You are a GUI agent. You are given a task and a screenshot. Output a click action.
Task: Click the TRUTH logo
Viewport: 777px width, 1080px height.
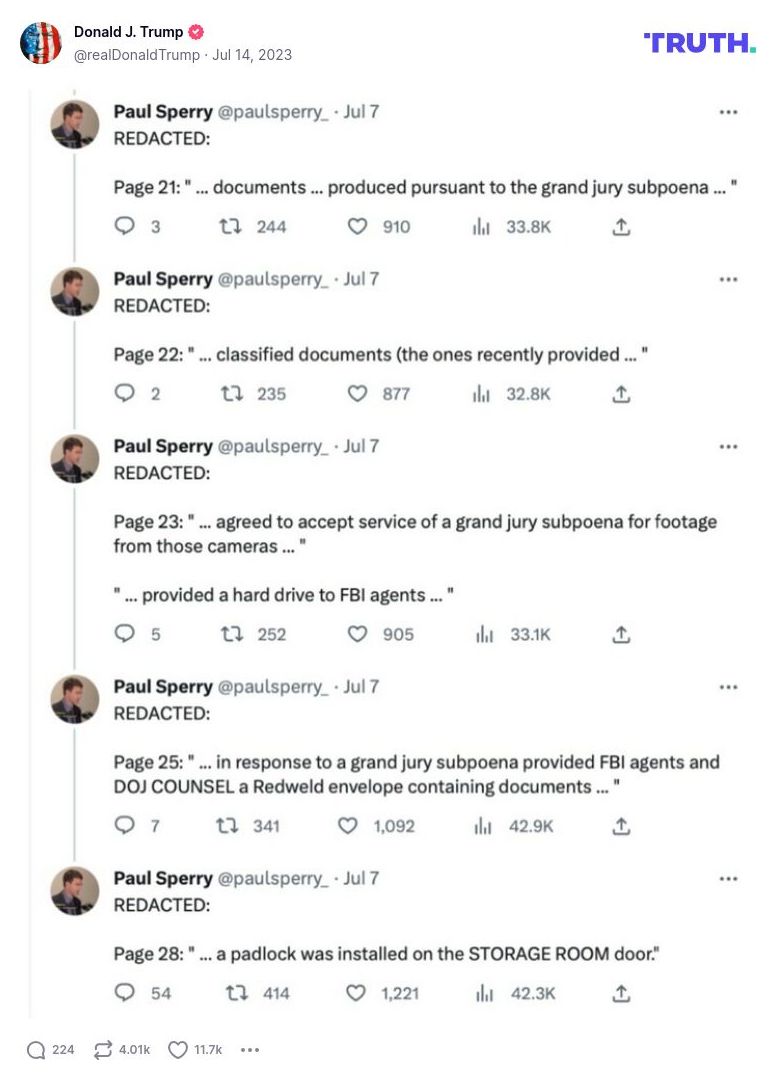[x=699, y=43]
